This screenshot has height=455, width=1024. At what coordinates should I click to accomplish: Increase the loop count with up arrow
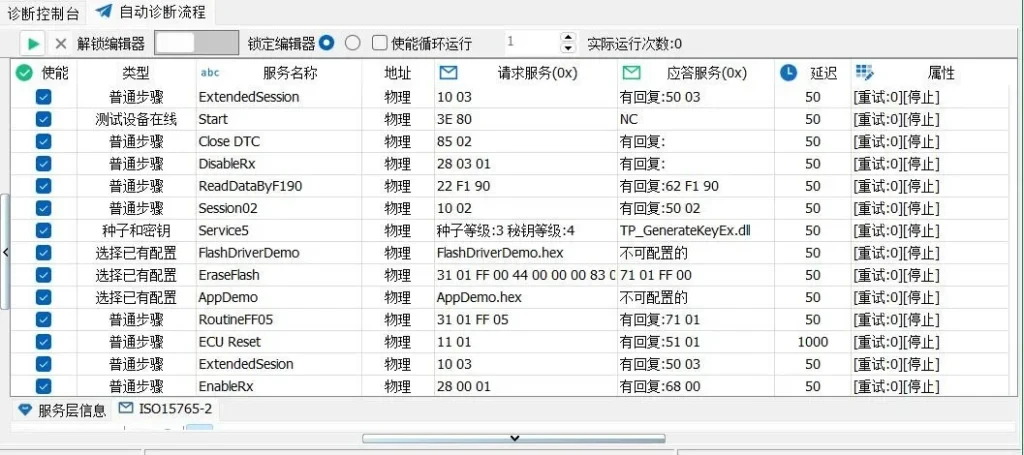click(569, 38)
